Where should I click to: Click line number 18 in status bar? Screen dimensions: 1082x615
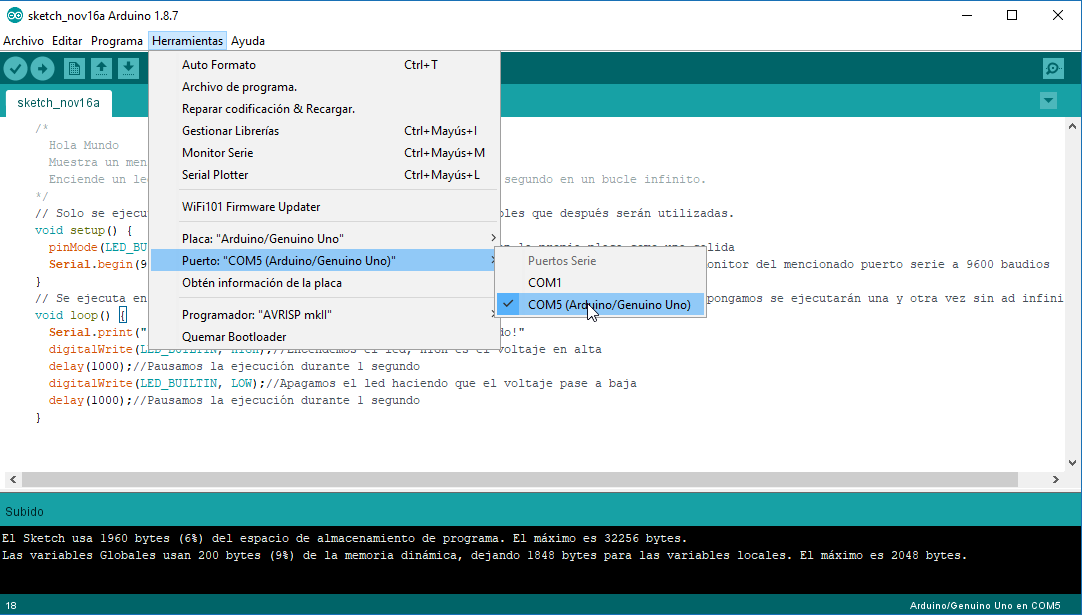11,605
